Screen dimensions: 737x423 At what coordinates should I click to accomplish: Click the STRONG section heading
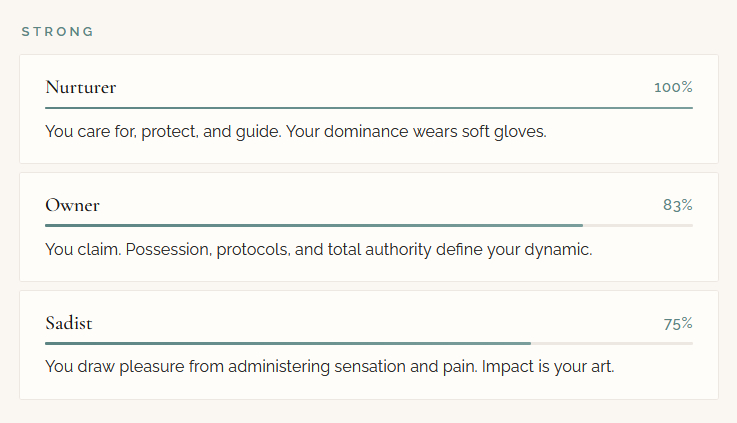pyautogui.click(x=58, y=31)
